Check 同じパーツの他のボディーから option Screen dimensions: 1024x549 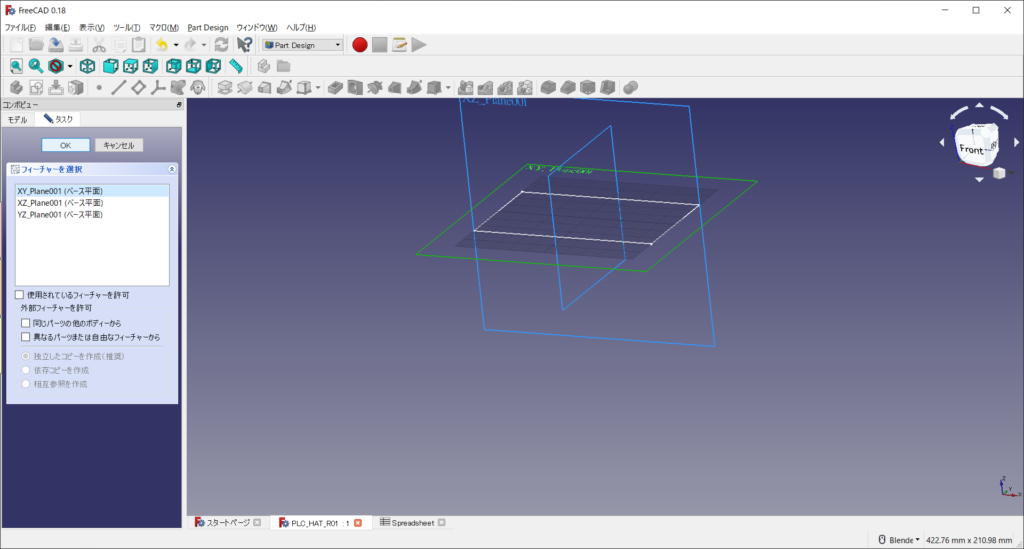pos(26,323)
